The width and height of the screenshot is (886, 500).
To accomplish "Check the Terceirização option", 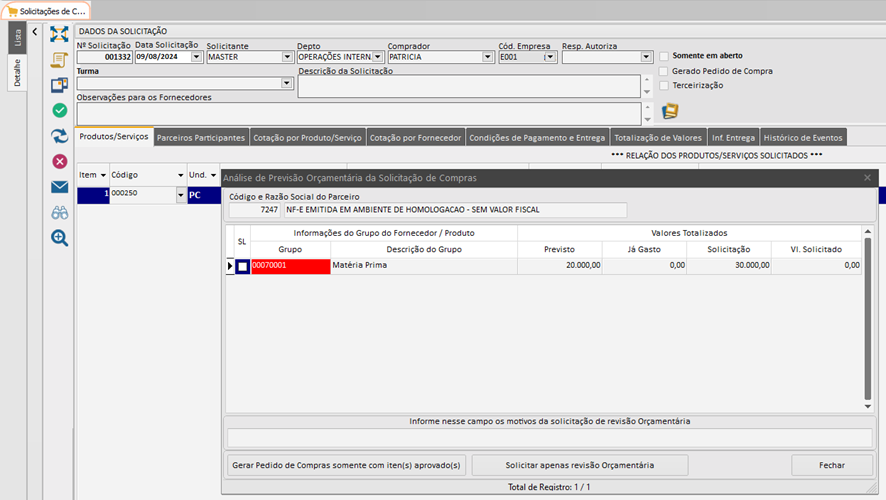I will tap(664, 85).
